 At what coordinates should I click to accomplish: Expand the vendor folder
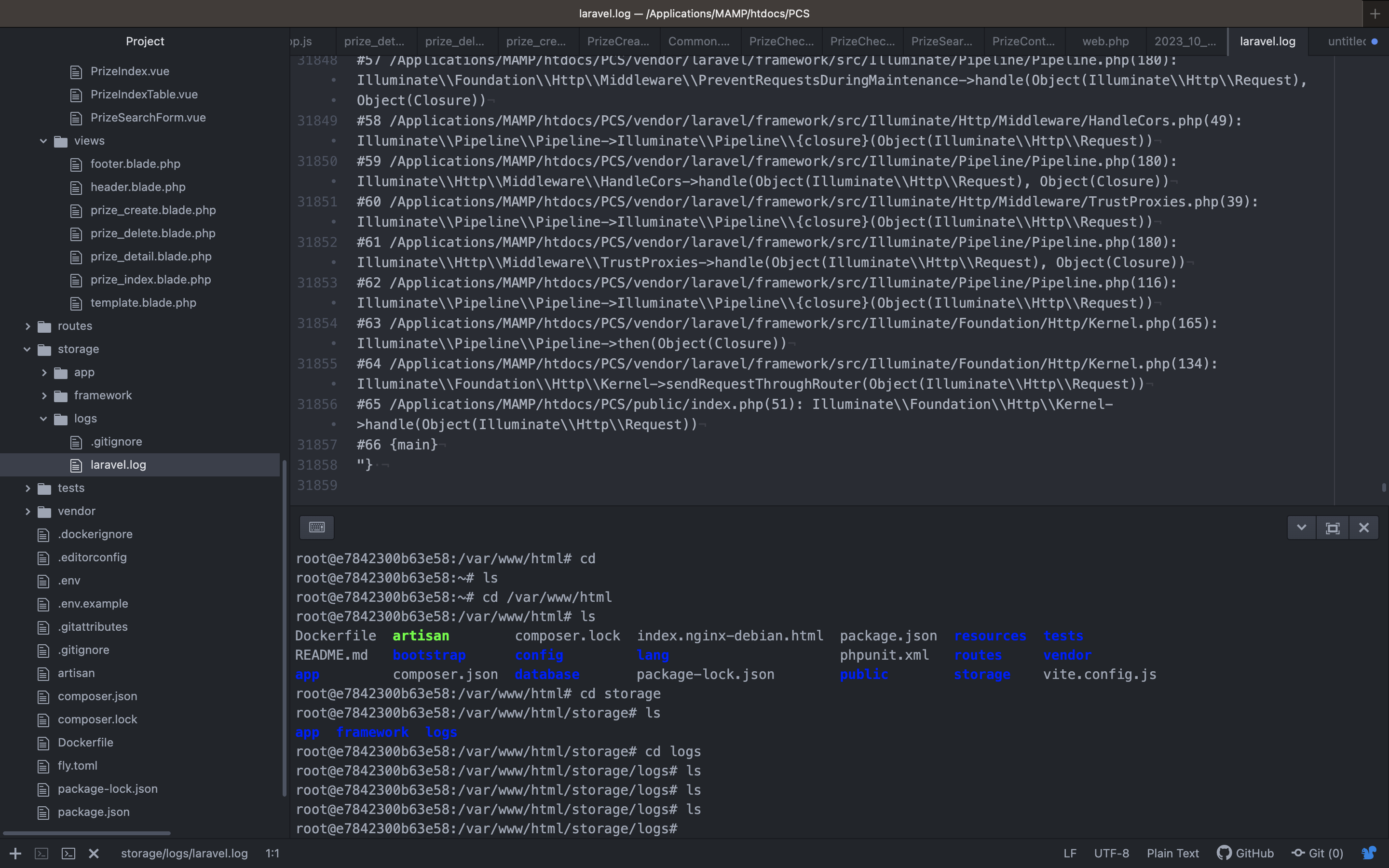click(27, 511)
